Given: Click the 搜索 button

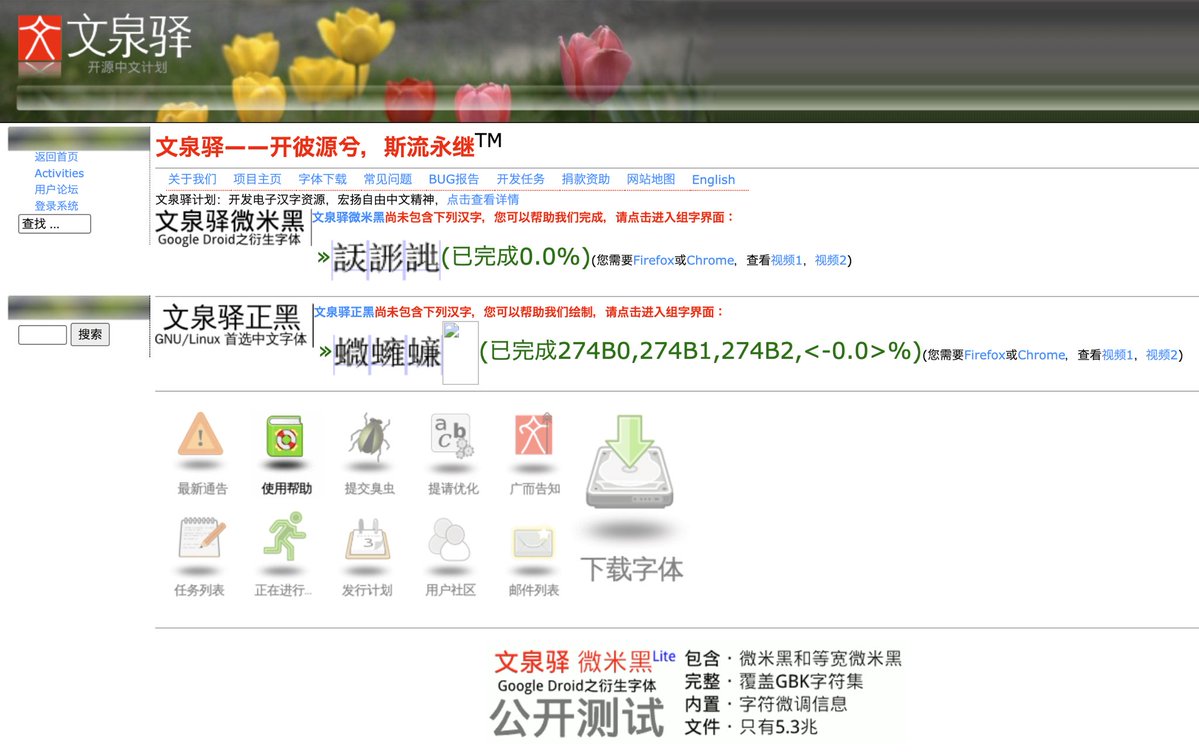Looking at the screenshot, I should click(x=90, y=335).
